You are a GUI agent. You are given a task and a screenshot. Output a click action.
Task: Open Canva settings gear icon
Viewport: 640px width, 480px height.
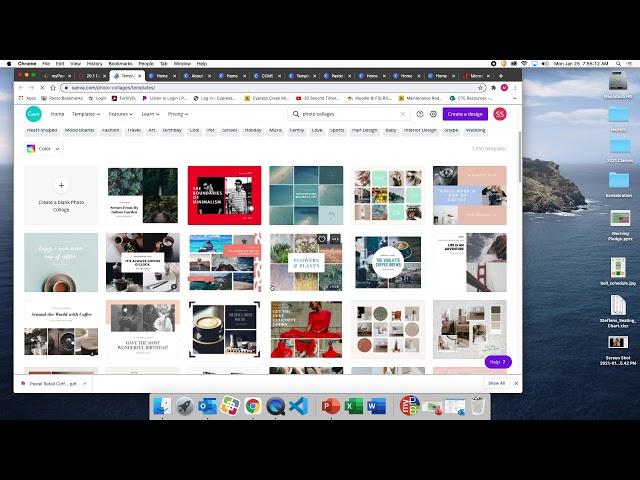point(433,114)
